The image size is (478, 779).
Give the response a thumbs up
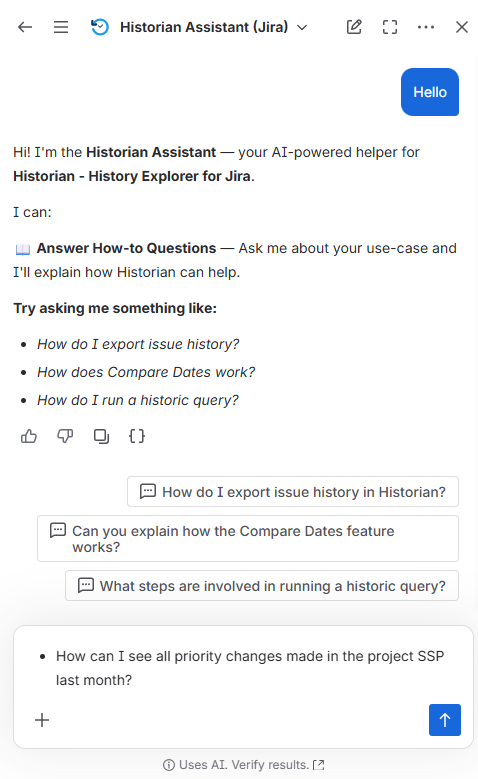point(29,436)
